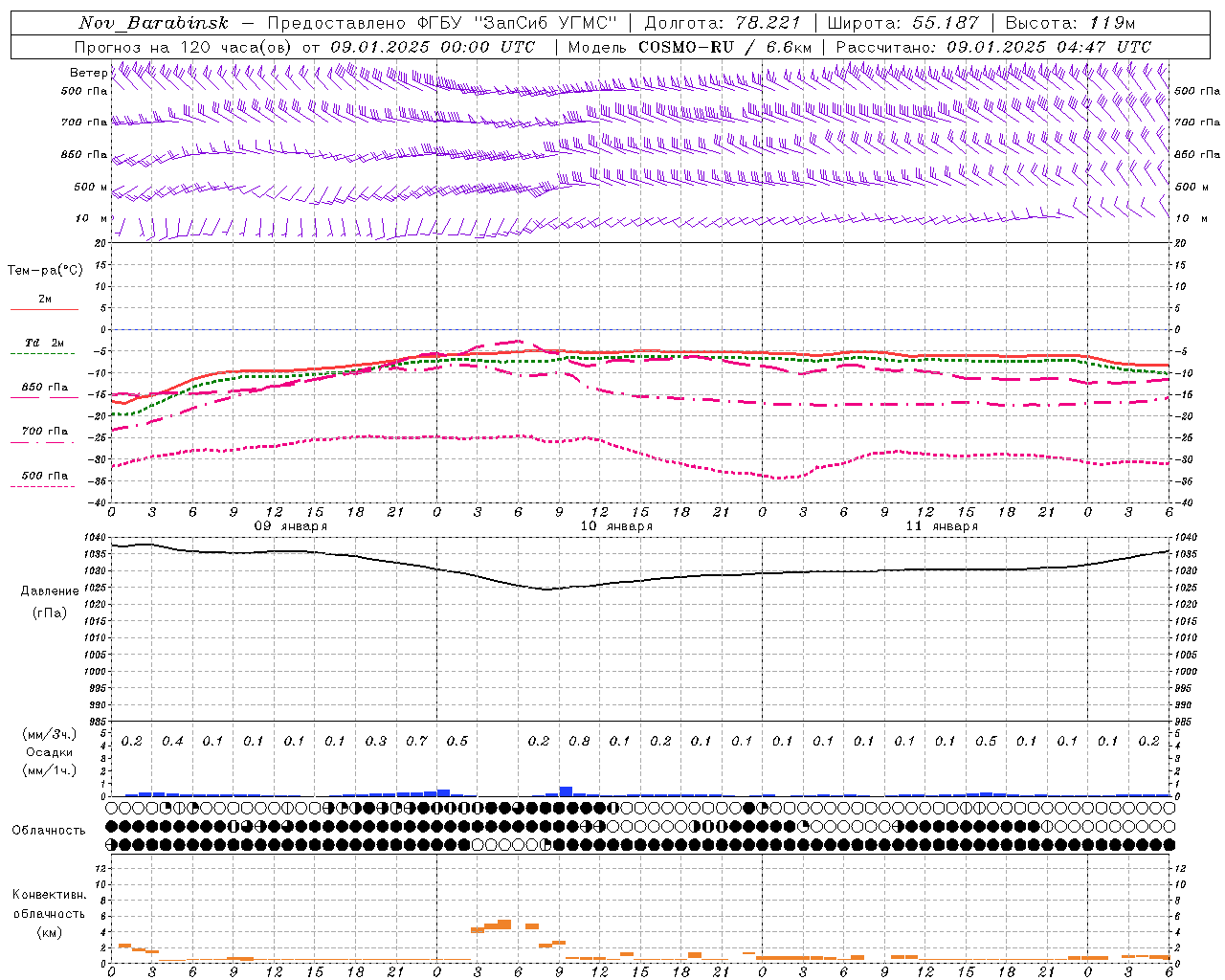The height and width of the screenshot is (980, 1225).
Task: Select the 'Предоставлено ФГБУ ЗапСиб УГМС' text
Action: click(443, 23)
